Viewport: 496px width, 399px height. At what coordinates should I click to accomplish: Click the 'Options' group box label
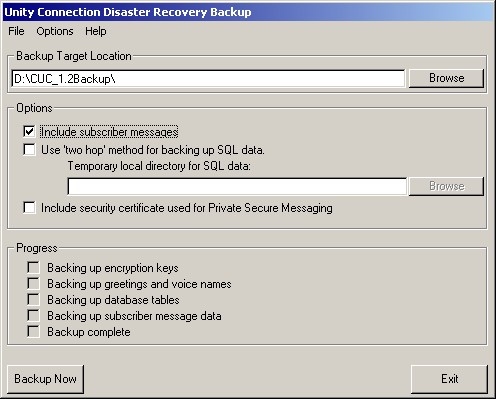[34, 108]
